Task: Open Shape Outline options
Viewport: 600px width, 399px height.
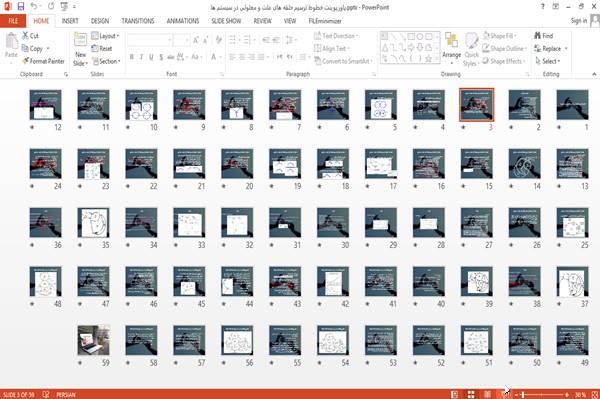Action: [505, 49]
